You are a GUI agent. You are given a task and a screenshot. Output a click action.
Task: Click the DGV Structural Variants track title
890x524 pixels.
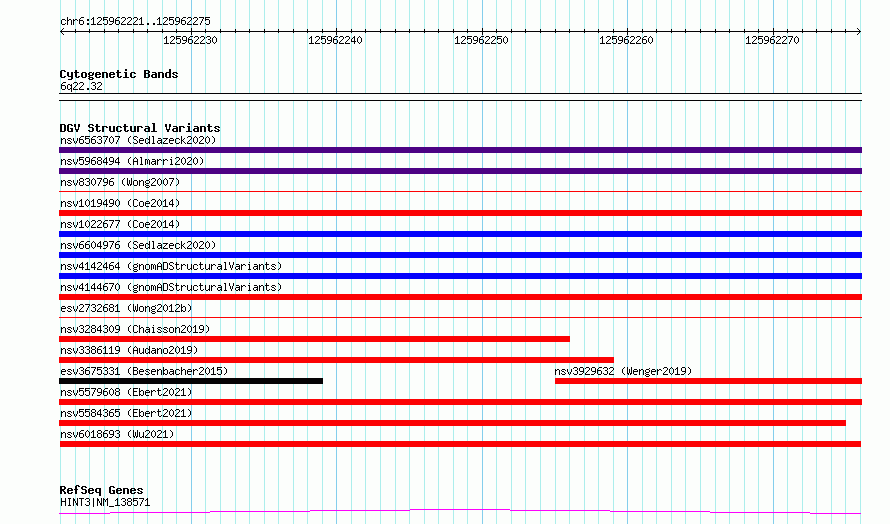click(140, 128)
